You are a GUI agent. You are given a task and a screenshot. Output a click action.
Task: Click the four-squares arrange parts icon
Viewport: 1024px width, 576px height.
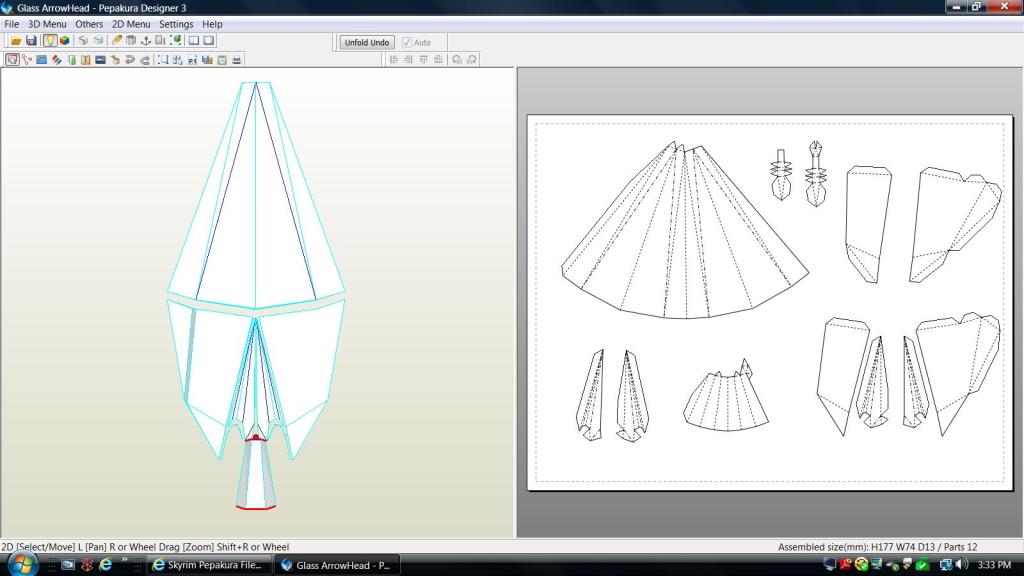coord(178,60)
